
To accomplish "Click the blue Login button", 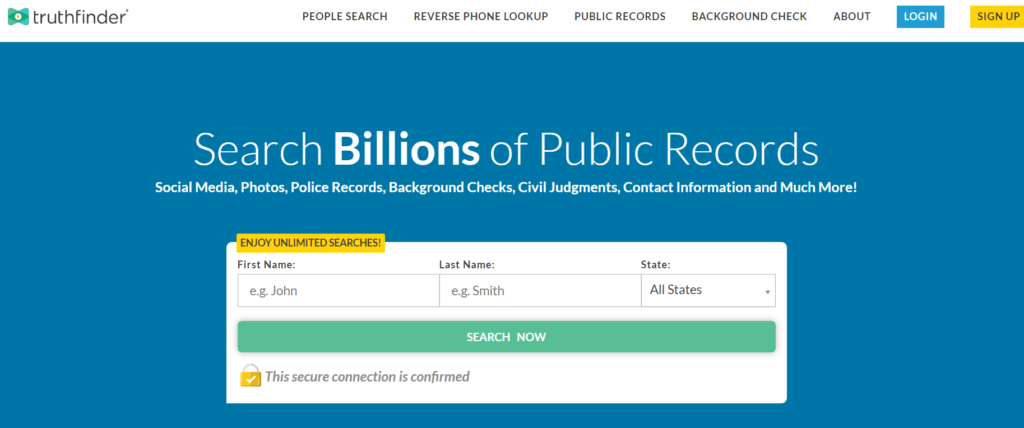I will click(920, 16).
